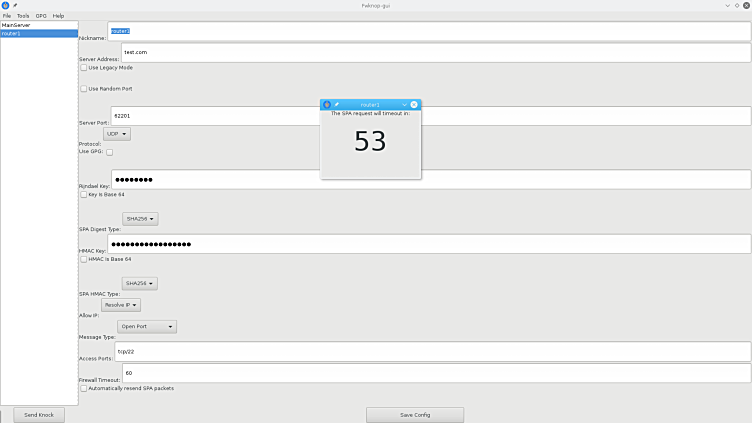Click the app icon in router1 popup titlebar
This screenshot has width=752, height=423.
coord(327,104)
